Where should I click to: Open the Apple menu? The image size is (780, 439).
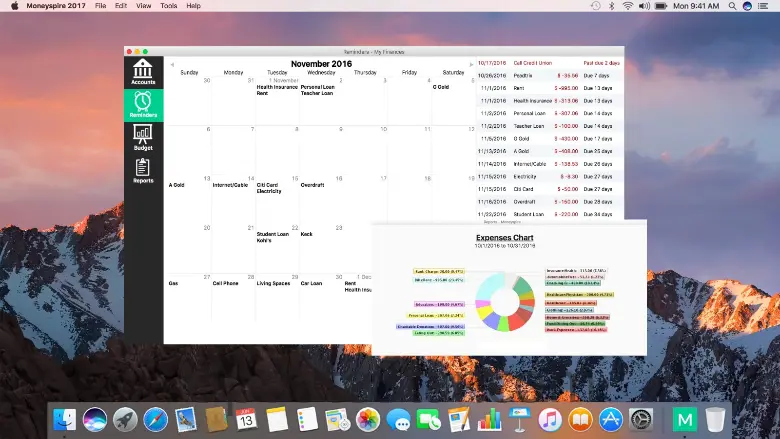tap(14, 6)
